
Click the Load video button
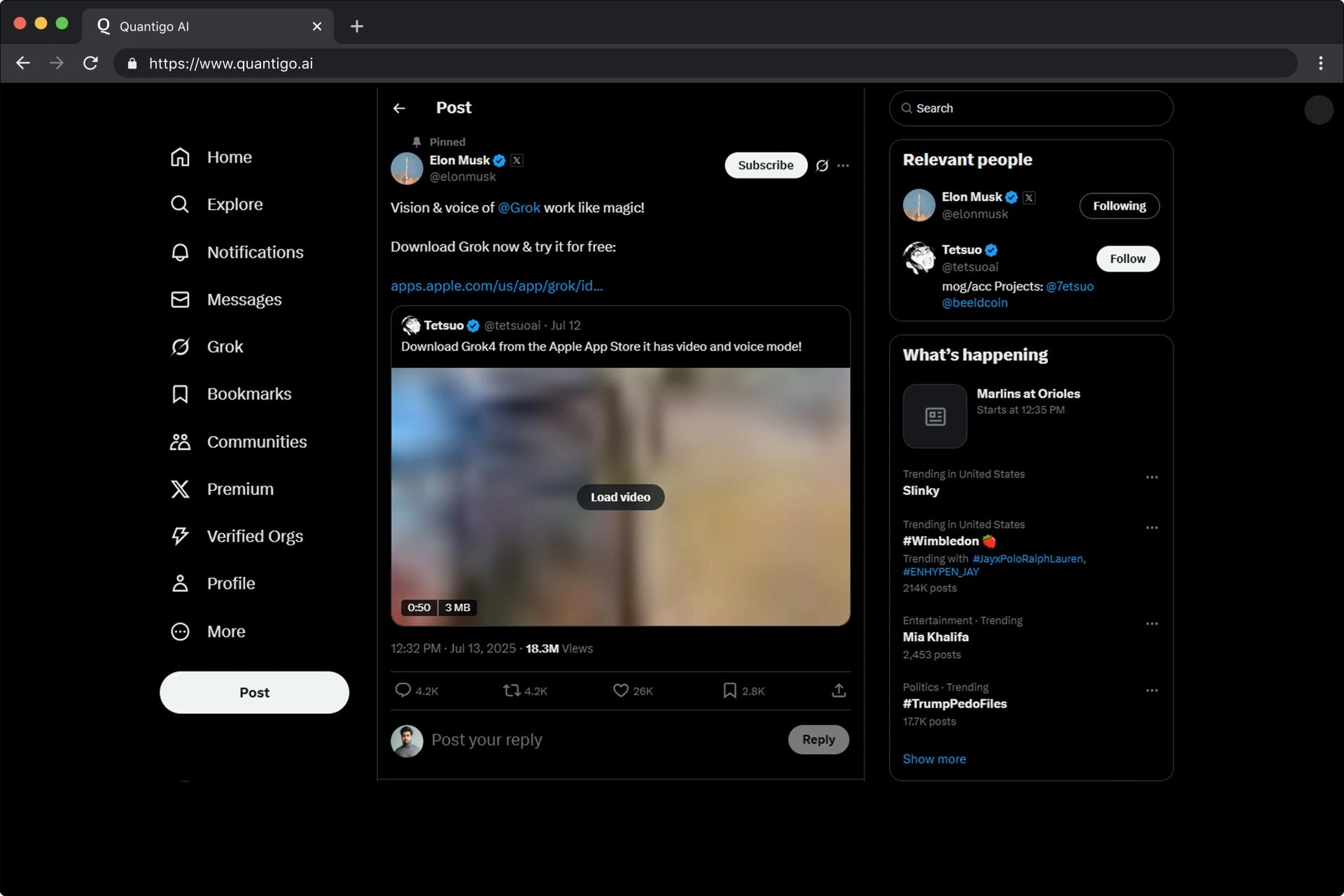tap(620, 497)
